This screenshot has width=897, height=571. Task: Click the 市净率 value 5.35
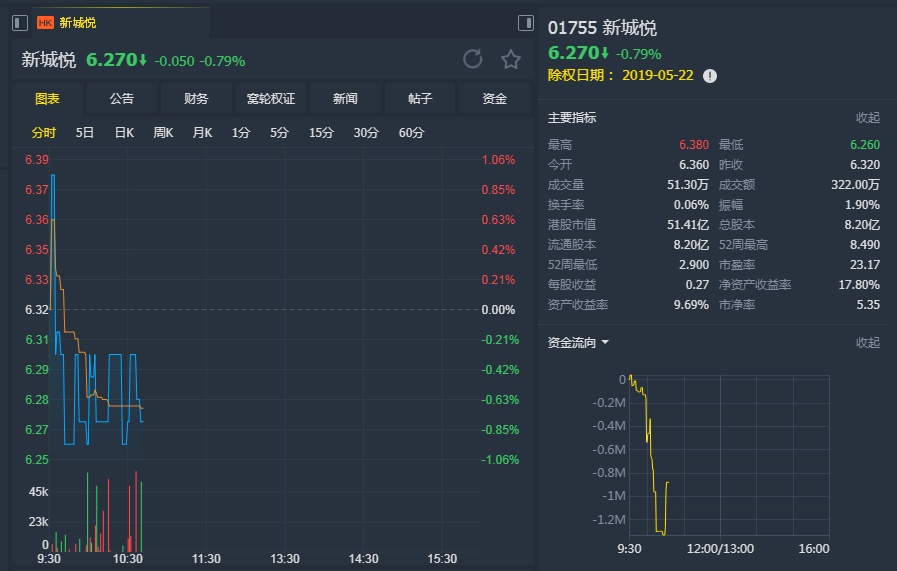[x=868, y=305]
